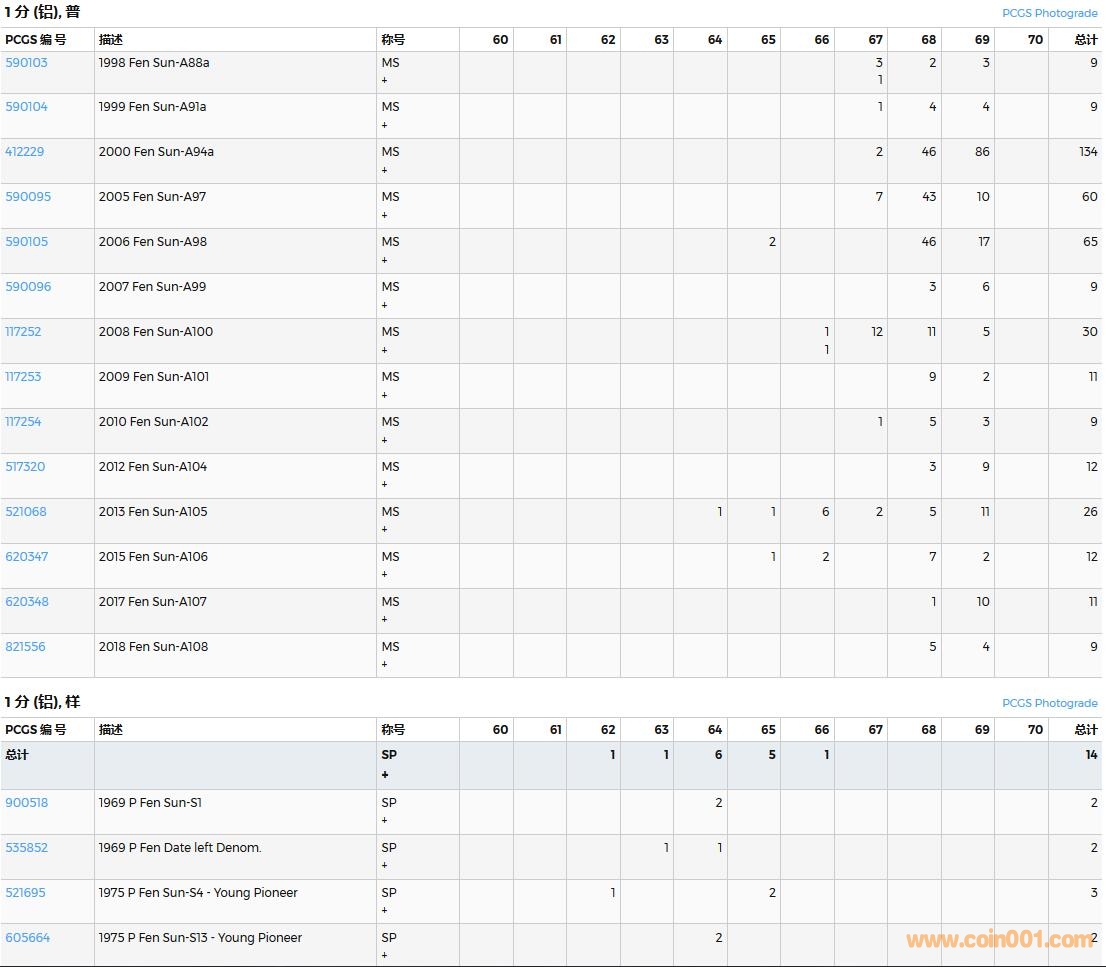The image size is (1106, 967).
Task: Open PCGS number 590096
Action: coord(26,287)
